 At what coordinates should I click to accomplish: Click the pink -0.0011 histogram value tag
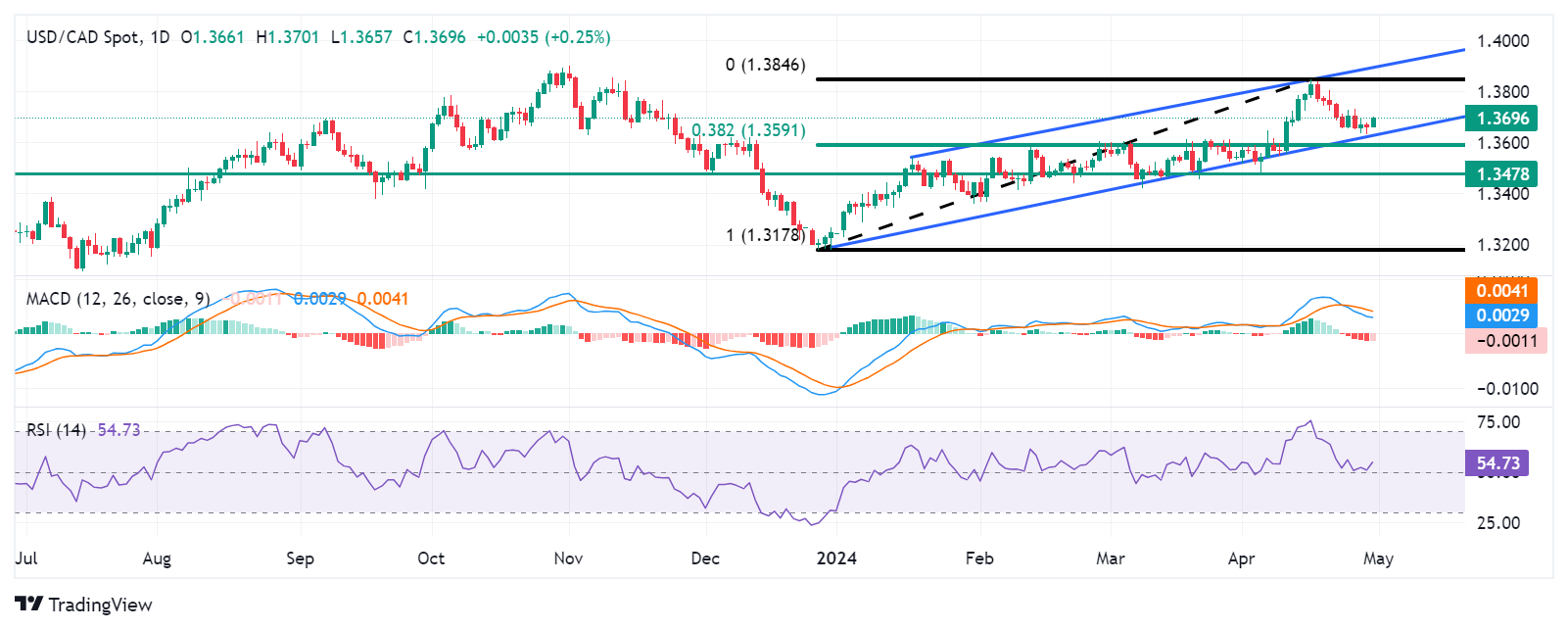click(x=1505, y=341)
